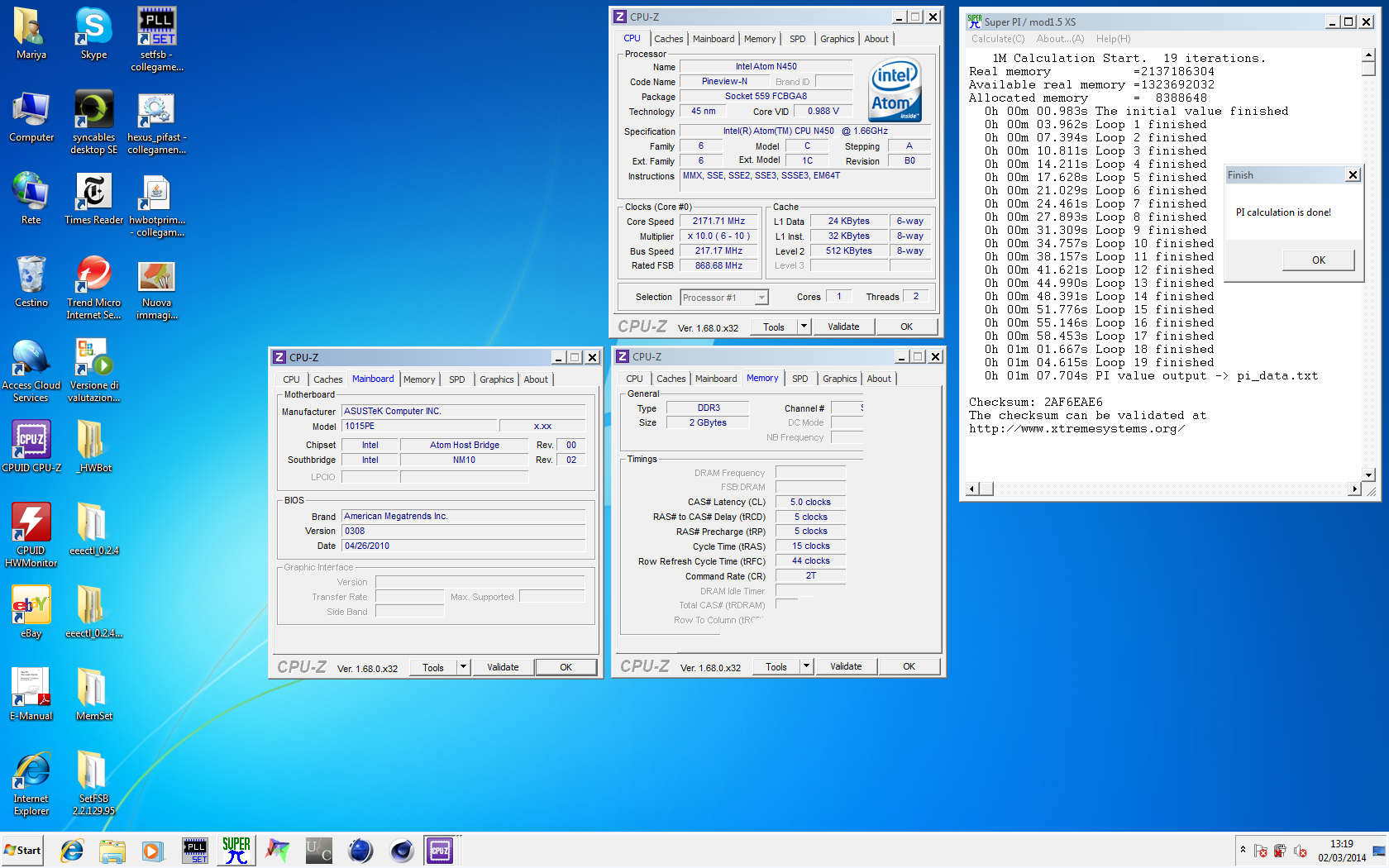This screenshot has width=1389, height=868.
Task: Open Windows Media Player from taskbar
Action: (152, 850)
